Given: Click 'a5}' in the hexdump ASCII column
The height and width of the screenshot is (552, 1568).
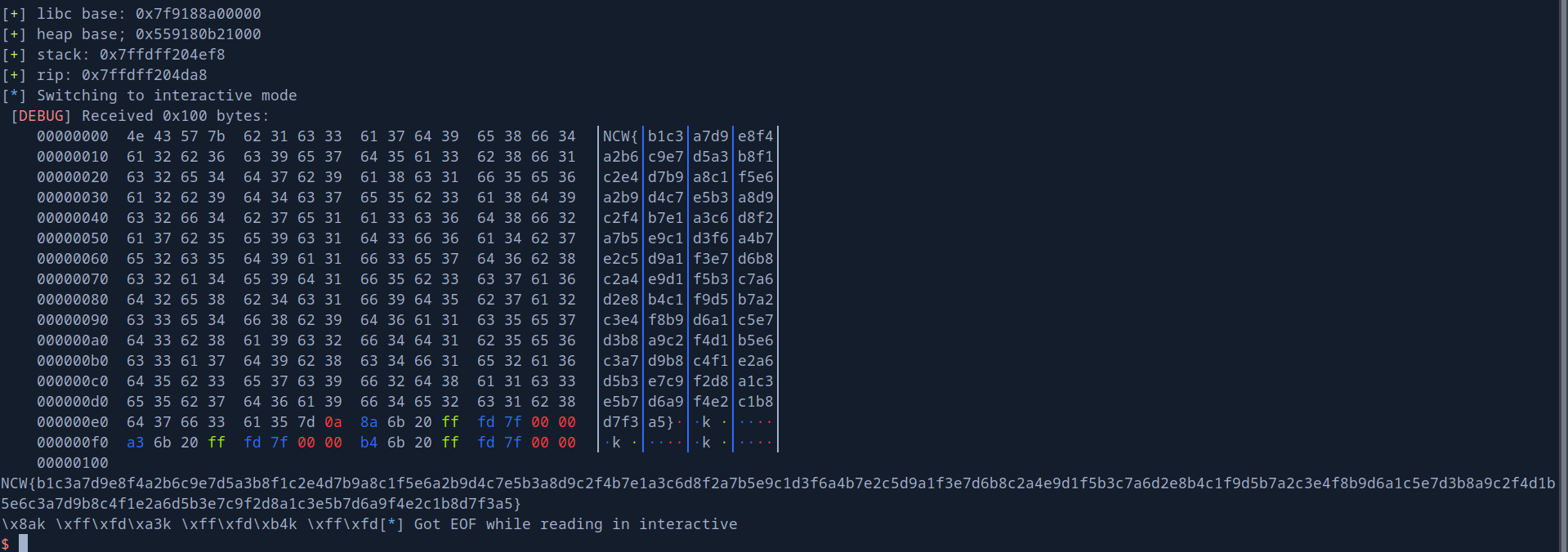Looking at the screenshot, I should pyautogui.click(x=661, y=422).
